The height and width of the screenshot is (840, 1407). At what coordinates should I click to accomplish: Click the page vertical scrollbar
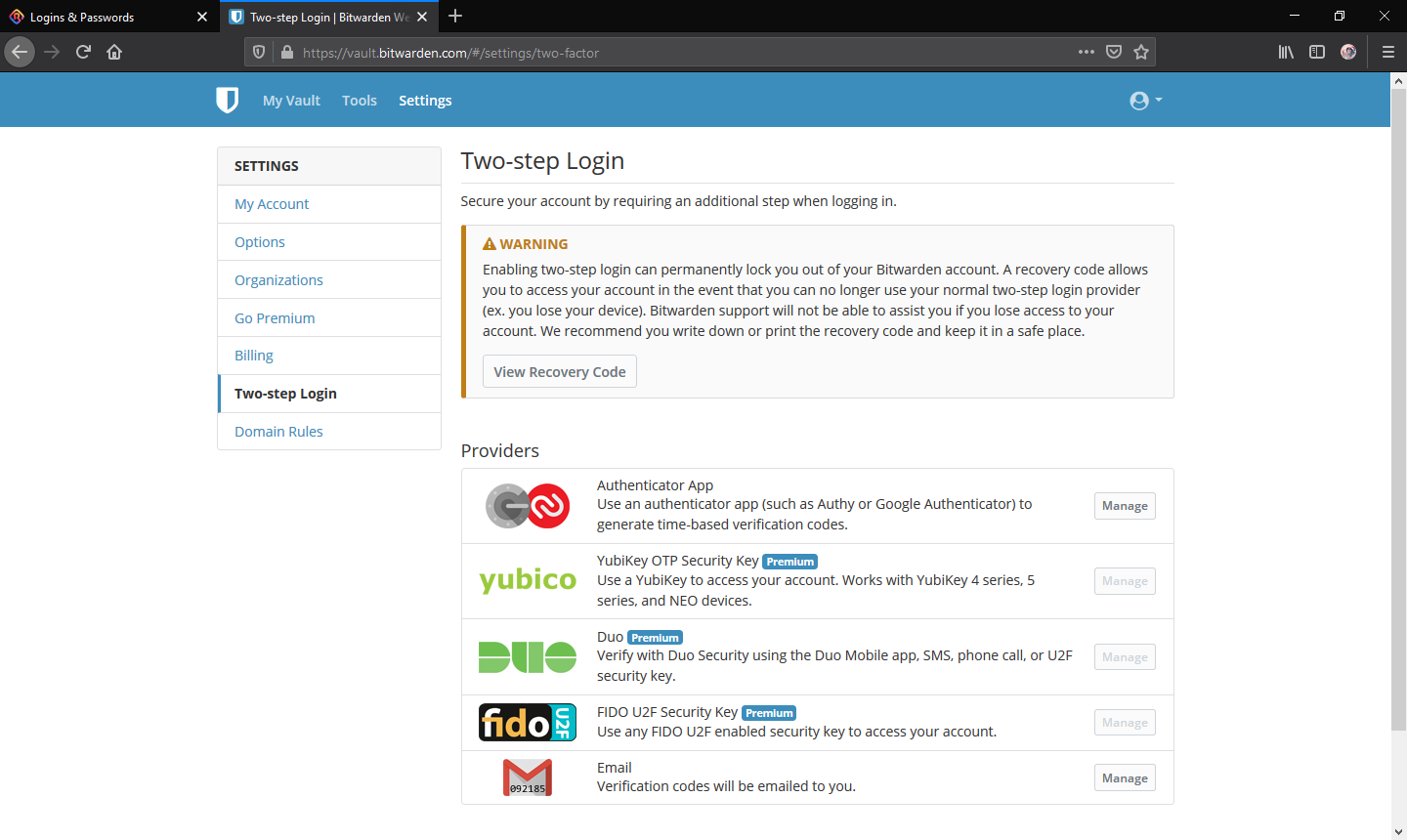[1398, 410]
